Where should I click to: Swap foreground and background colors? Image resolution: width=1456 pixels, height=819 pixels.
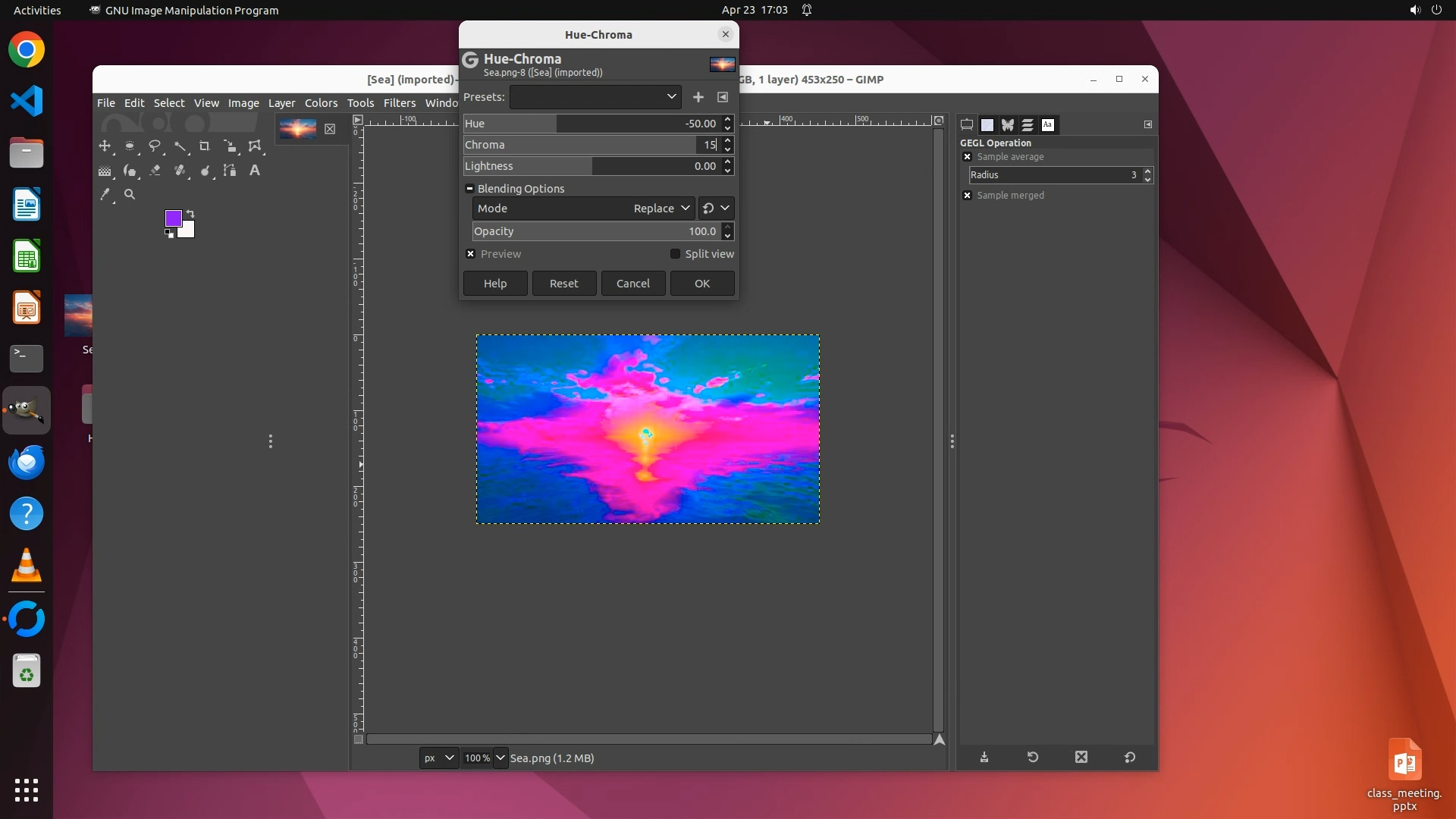pos(190,214)
